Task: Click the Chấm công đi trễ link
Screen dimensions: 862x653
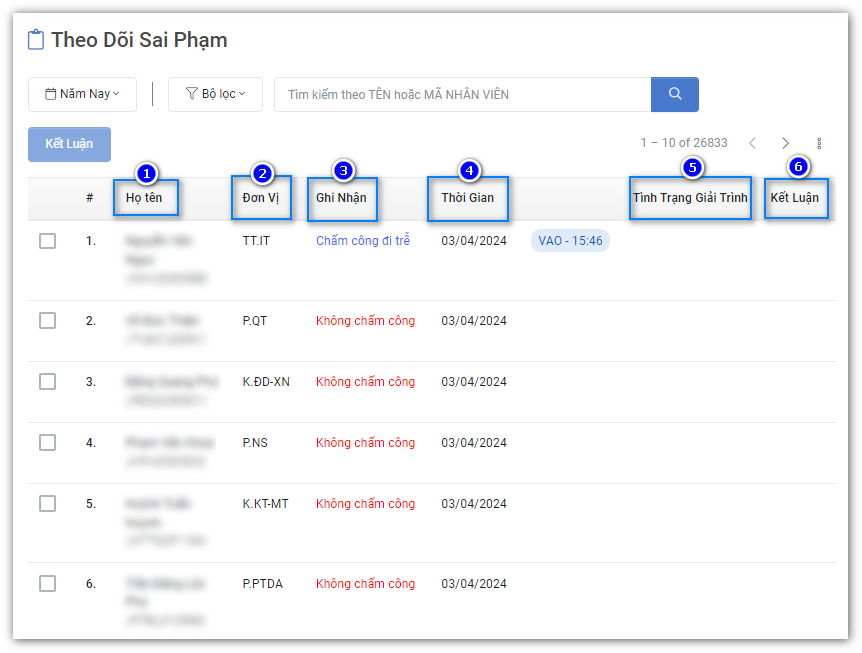Action: (362, 241)
